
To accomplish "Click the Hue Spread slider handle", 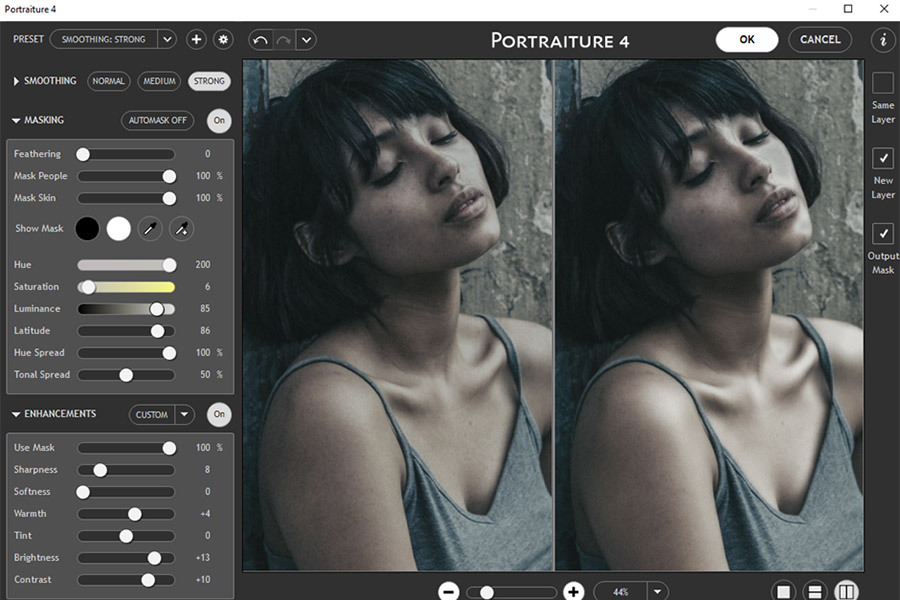I will (169, 353).
